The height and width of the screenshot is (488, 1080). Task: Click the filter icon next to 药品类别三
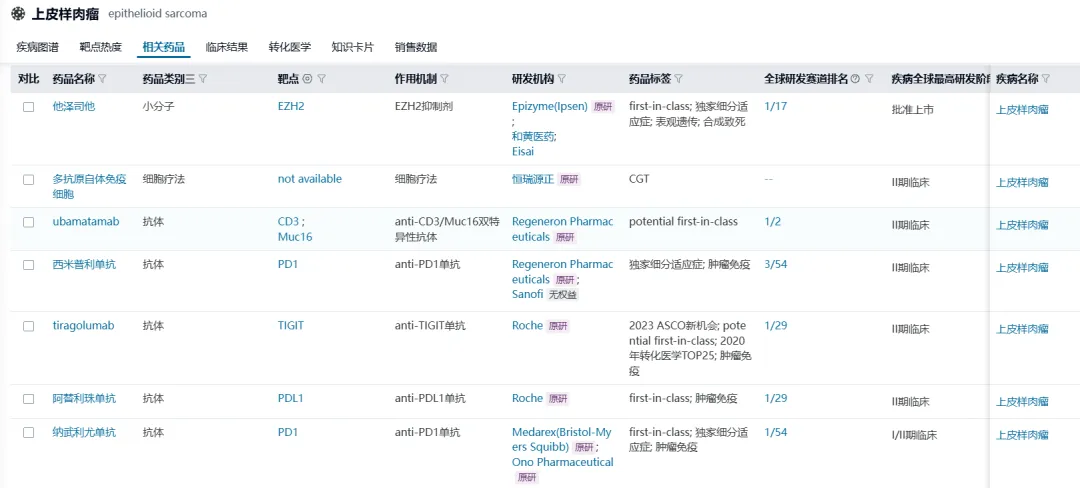(x=204, y=79)
